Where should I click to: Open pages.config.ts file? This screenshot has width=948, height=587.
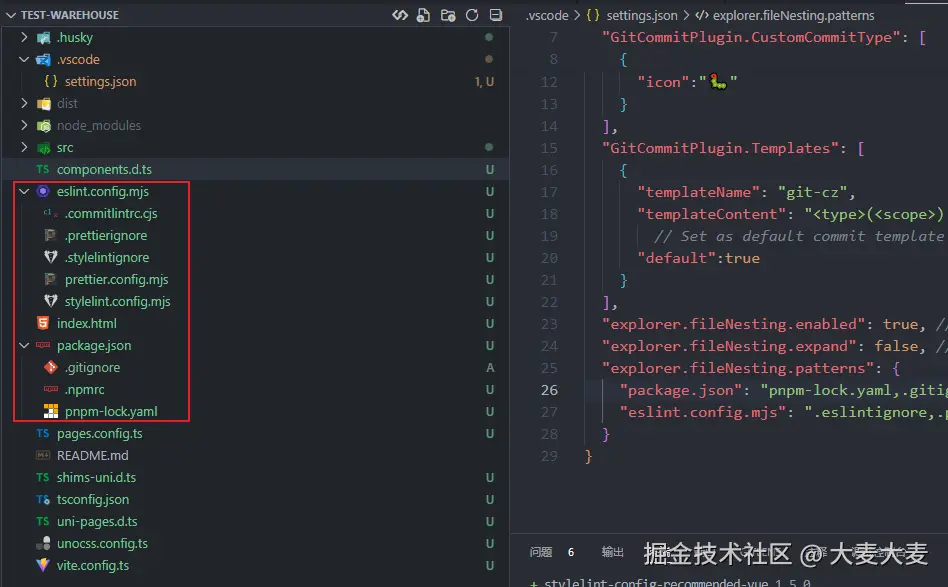point(100,433)
